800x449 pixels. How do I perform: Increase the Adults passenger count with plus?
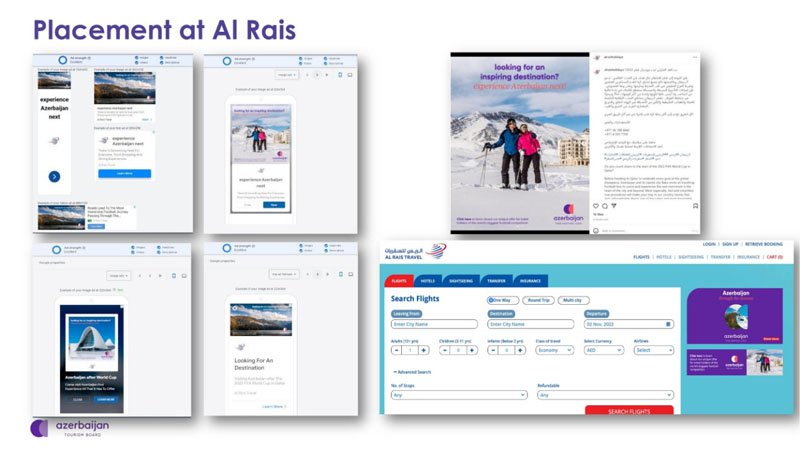(x=424, y=350)
